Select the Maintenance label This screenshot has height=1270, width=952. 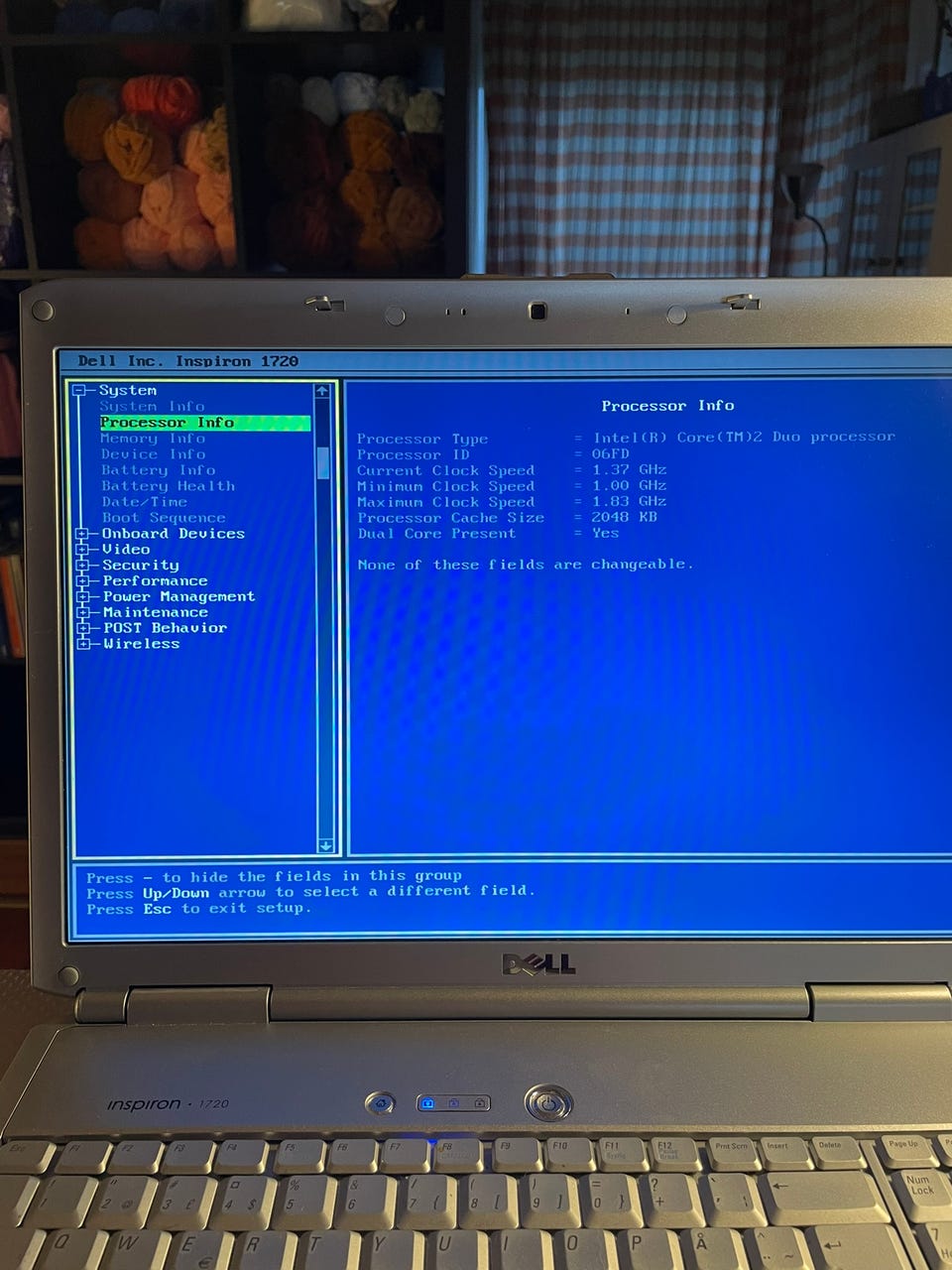(156, 612)
